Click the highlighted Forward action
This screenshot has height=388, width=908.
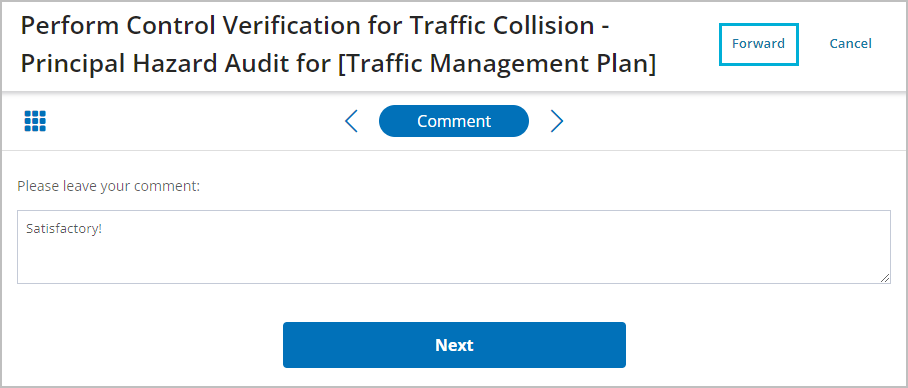[759, 44]
